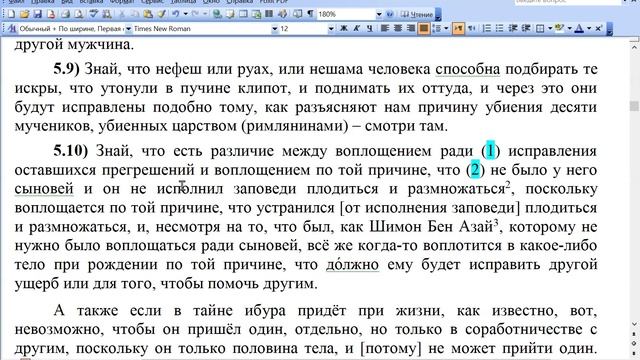640x360 pixels.
Task: Click the Open file folder icon
Action: [24, 14]
